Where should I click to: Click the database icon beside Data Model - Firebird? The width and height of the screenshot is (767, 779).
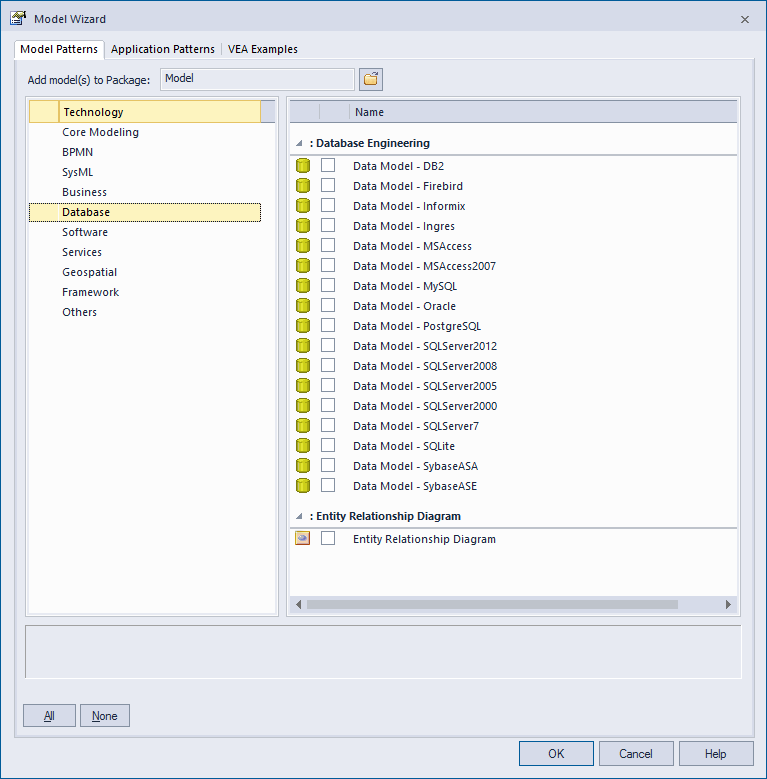[303, 185]
